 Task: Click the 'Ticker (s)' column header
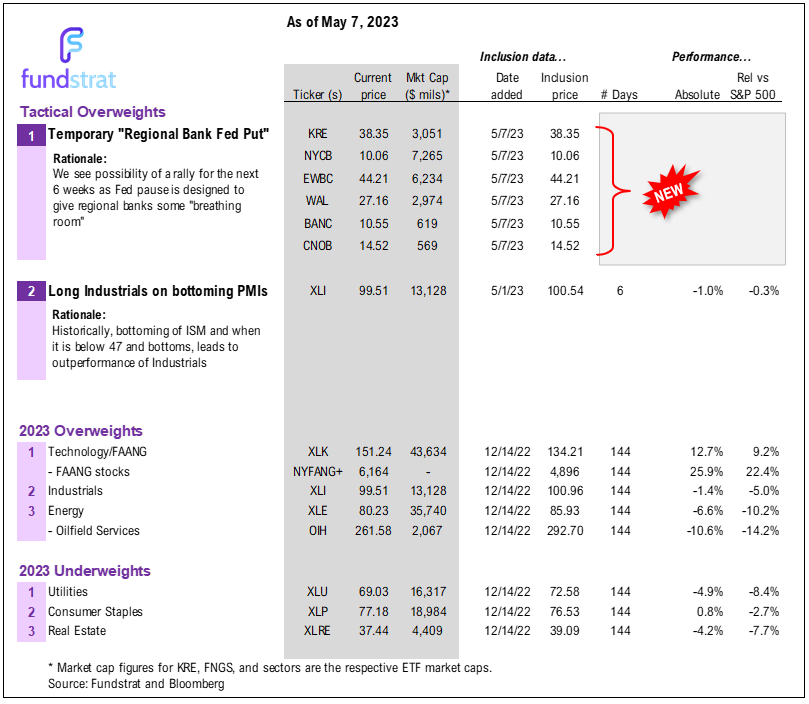point(318,95)
